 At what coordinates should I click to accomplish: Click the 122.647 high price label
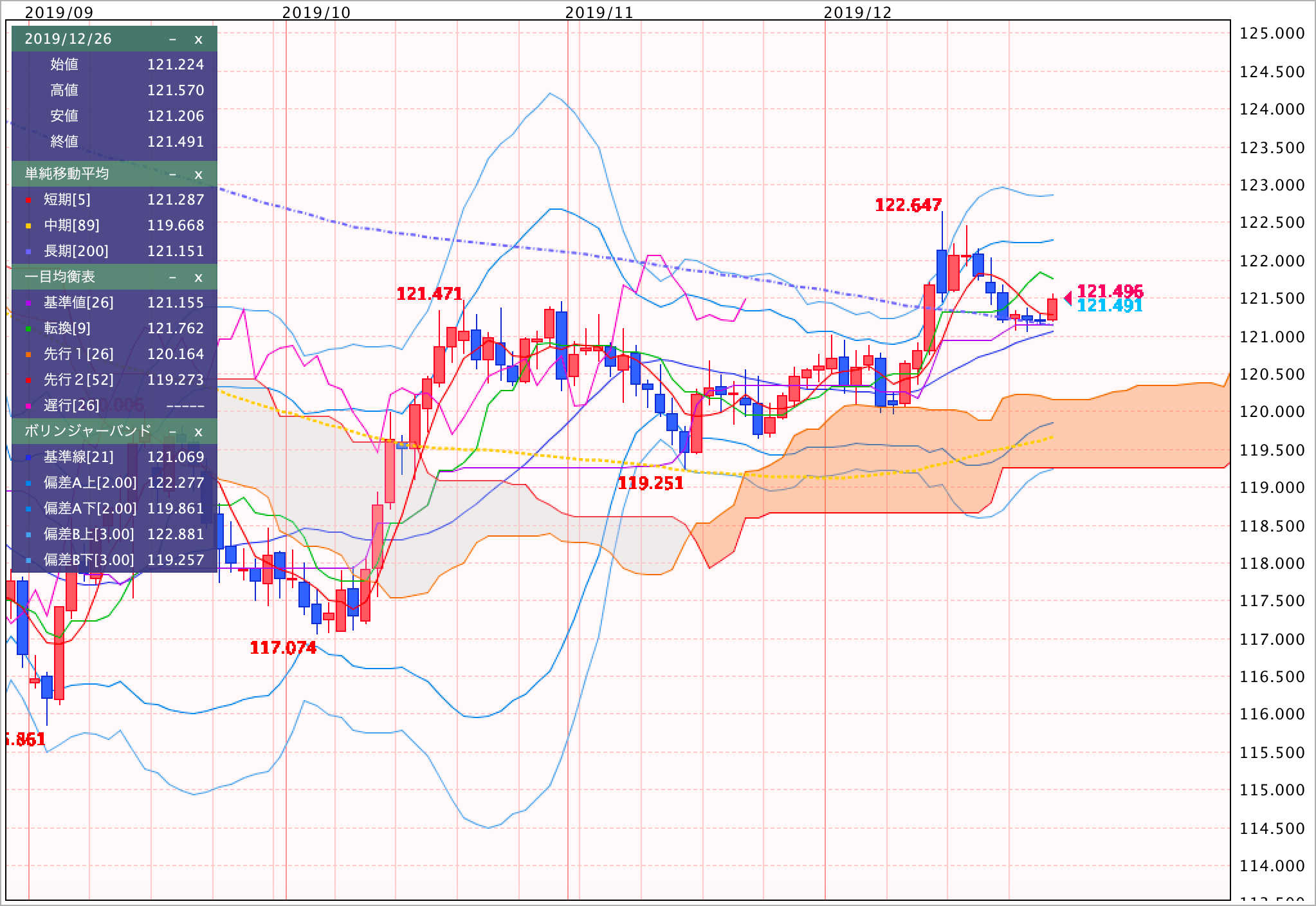tap(908, 205)
